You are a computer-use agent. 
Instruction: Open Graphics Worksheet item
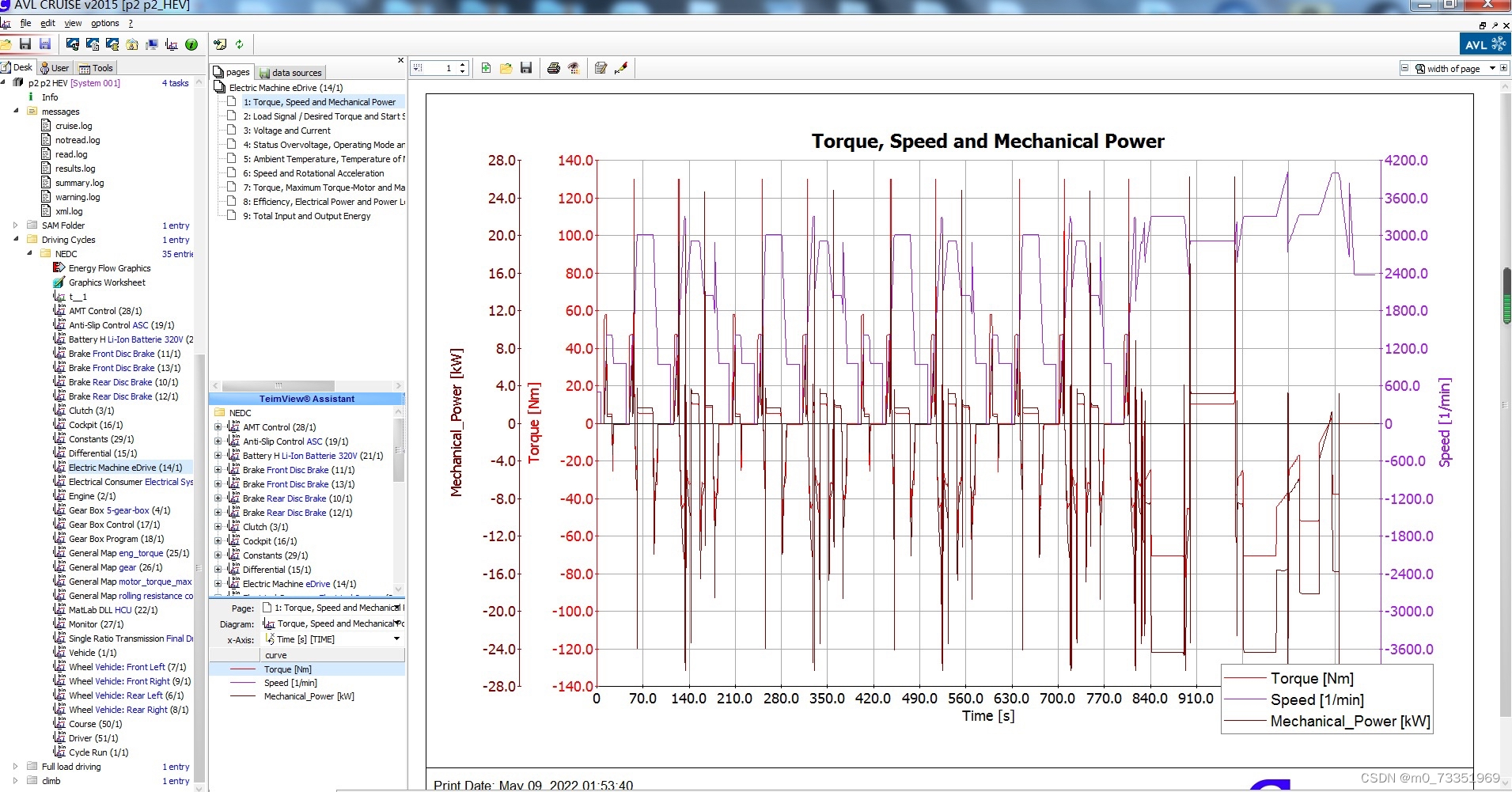[107, 282]
